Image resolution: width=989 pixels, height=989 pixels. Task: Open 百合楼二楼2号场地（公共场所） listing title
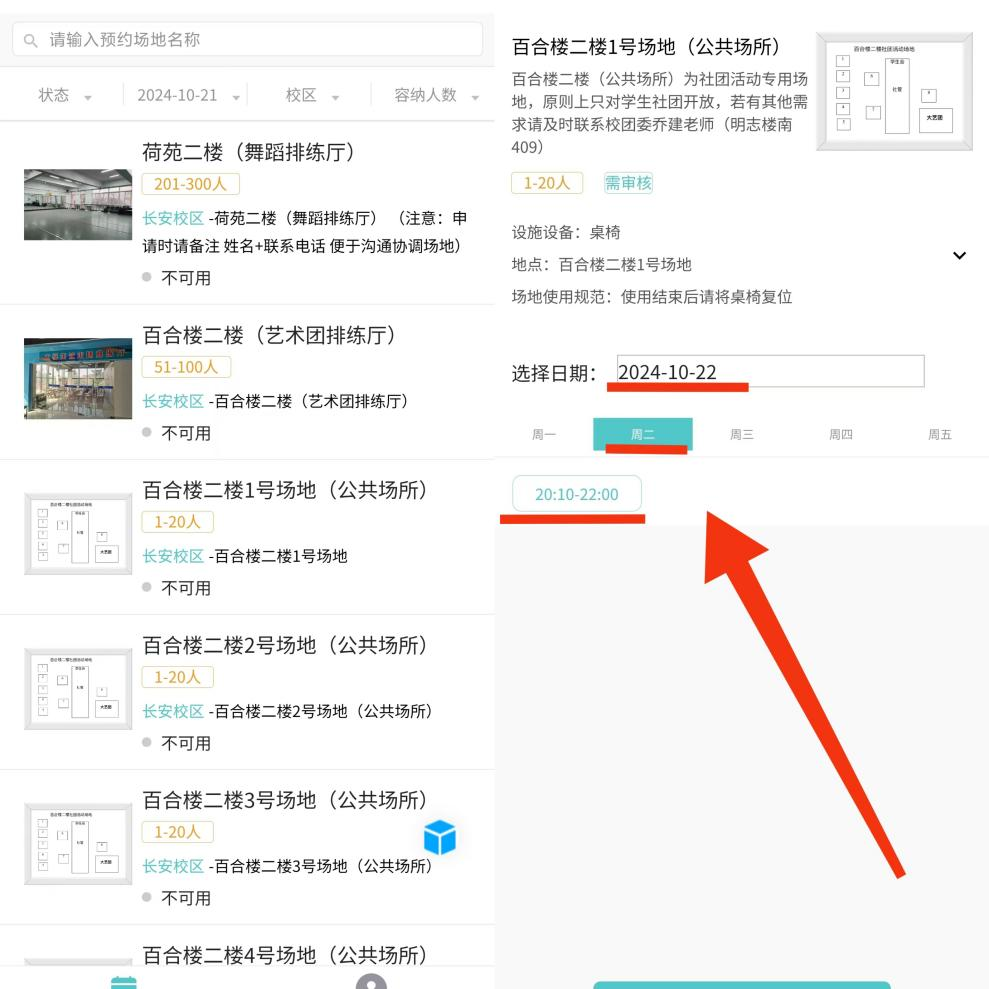click(285, 646)
